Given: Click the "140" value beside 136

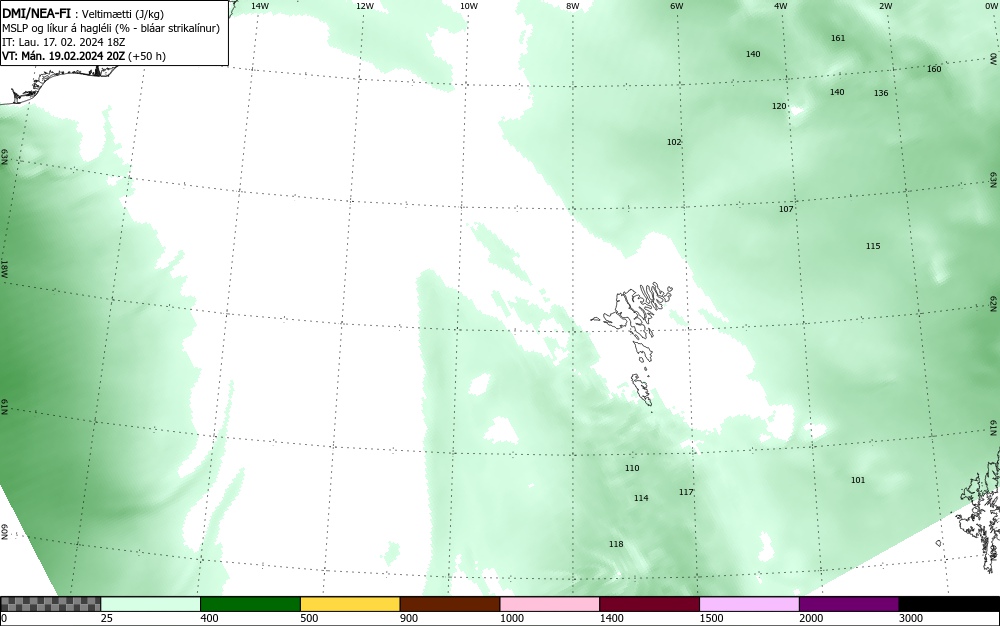Looking at the screenshot, I should coord(837,92).
